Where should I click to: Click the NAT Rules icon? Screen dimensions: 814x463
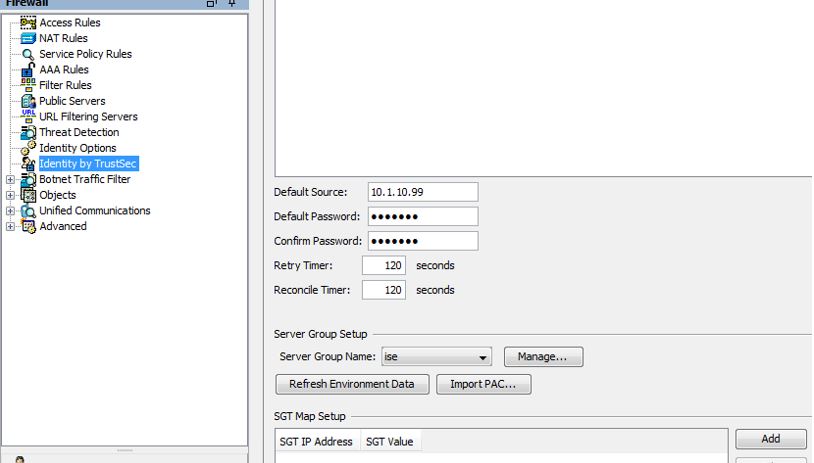tap(28, 38)
